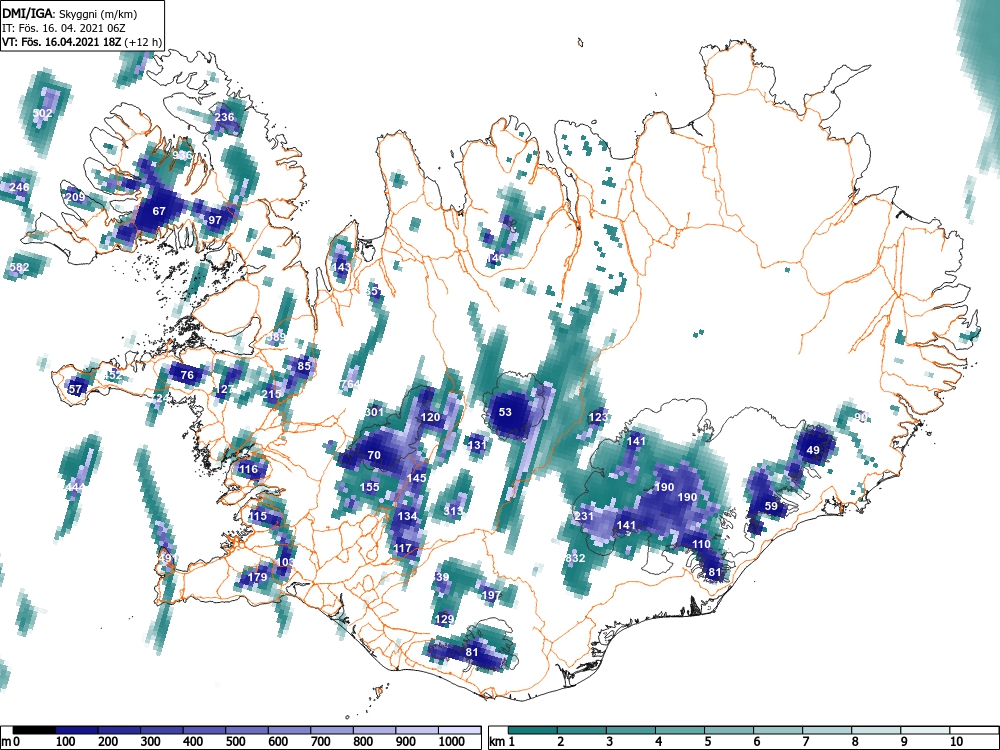Image resolution: width=1000 pixels, height=750 pixels.
Task: Click the 116 visibility label
Action: coord(248,469)
